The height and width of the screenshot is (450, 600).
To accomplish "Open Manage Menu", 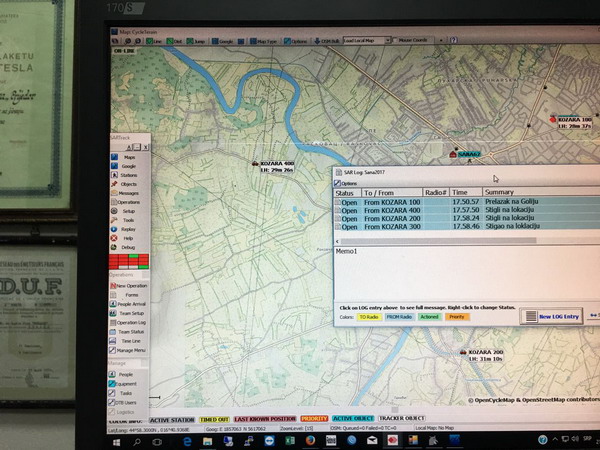I will pos(129,350).
